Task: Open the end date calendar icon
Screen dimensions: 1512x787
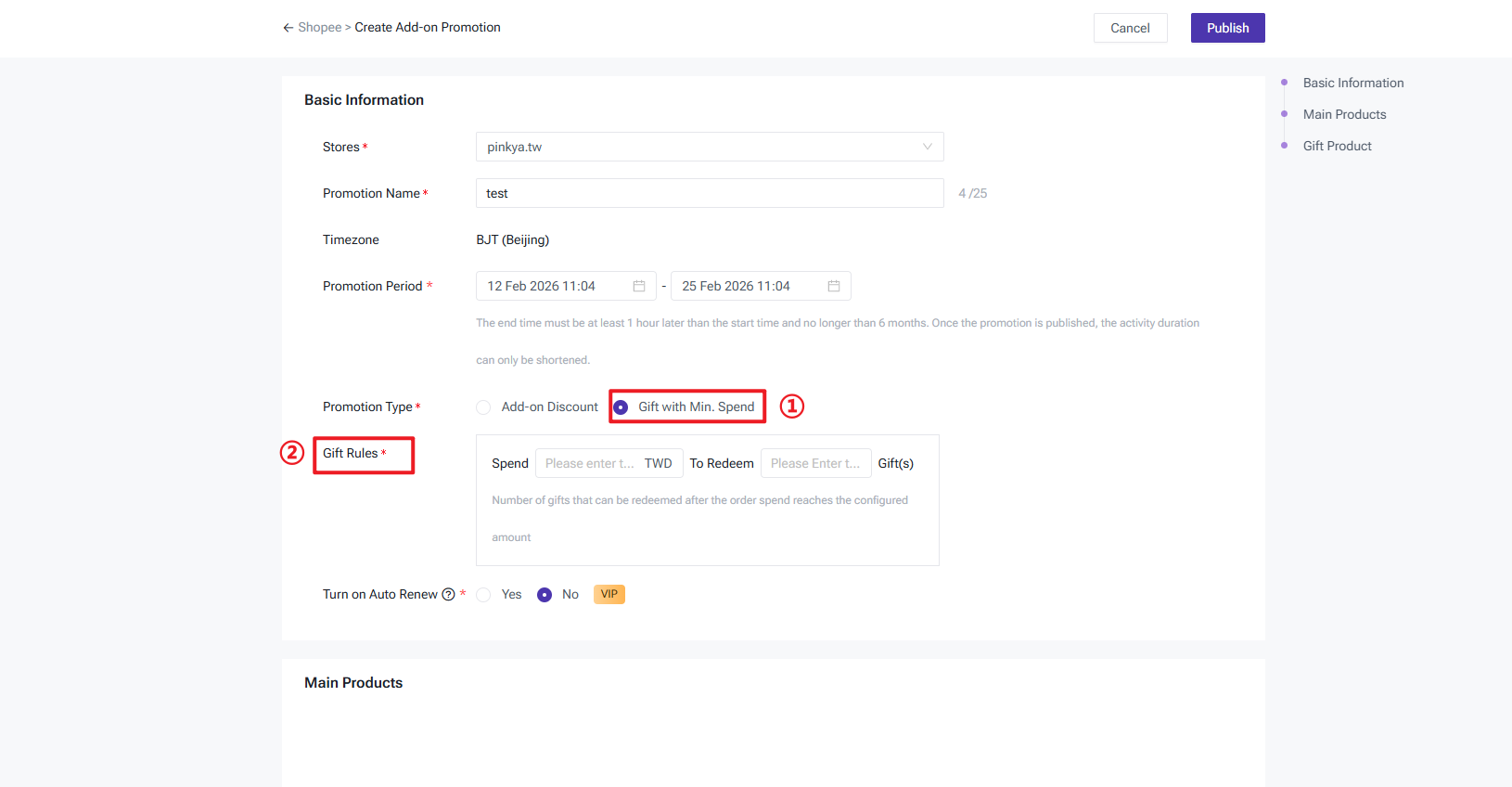Action: click(834, 286)
